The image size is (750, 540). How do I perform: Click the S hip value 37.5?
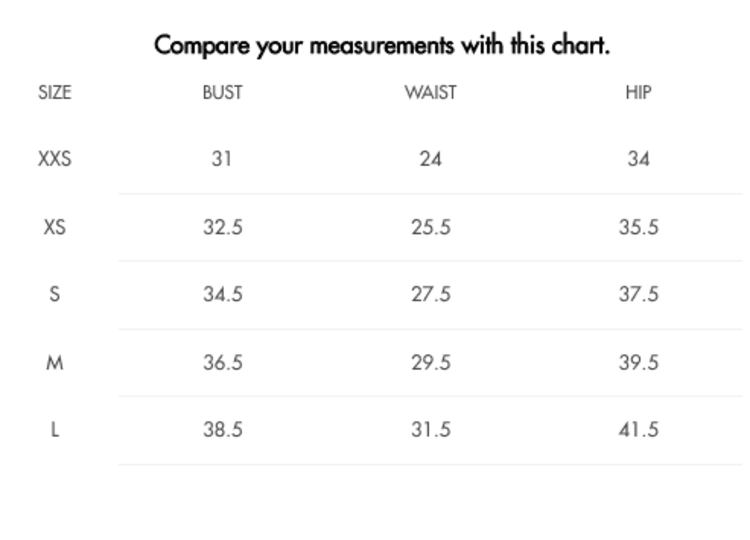point(638,295)
